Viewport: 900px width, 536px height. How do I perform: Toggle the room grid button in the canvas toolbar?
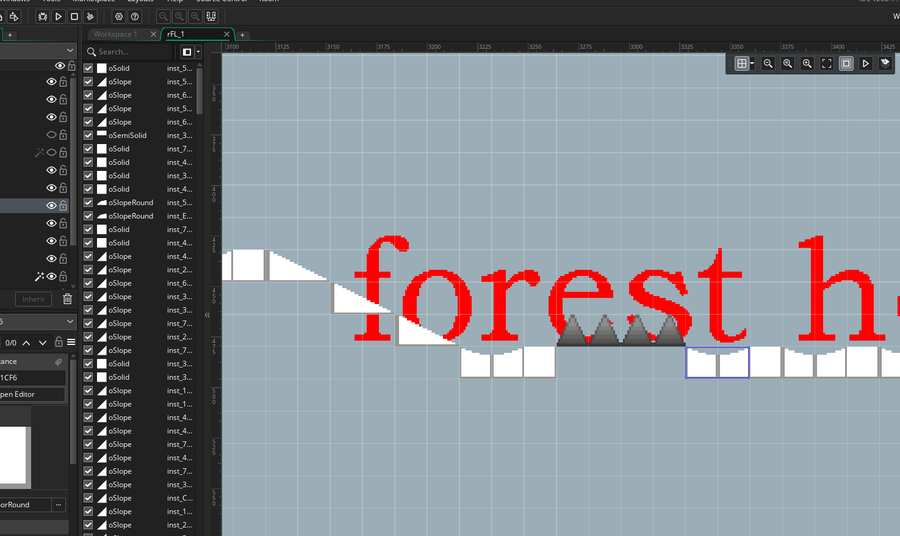(x=742, y=64)
